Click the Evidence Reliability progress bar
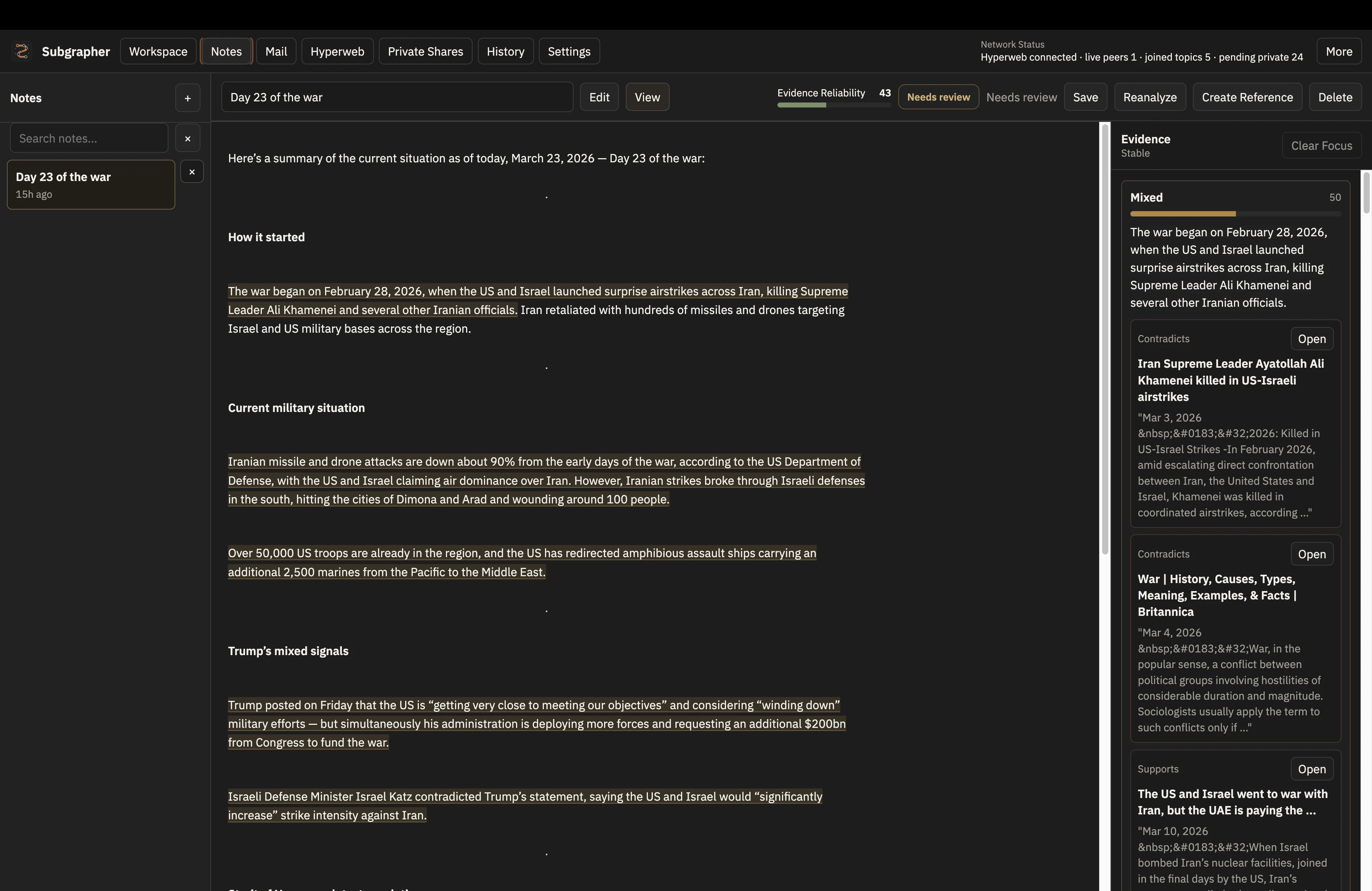This screenshot has width=1372, height=891. click(x=833, y=106)
